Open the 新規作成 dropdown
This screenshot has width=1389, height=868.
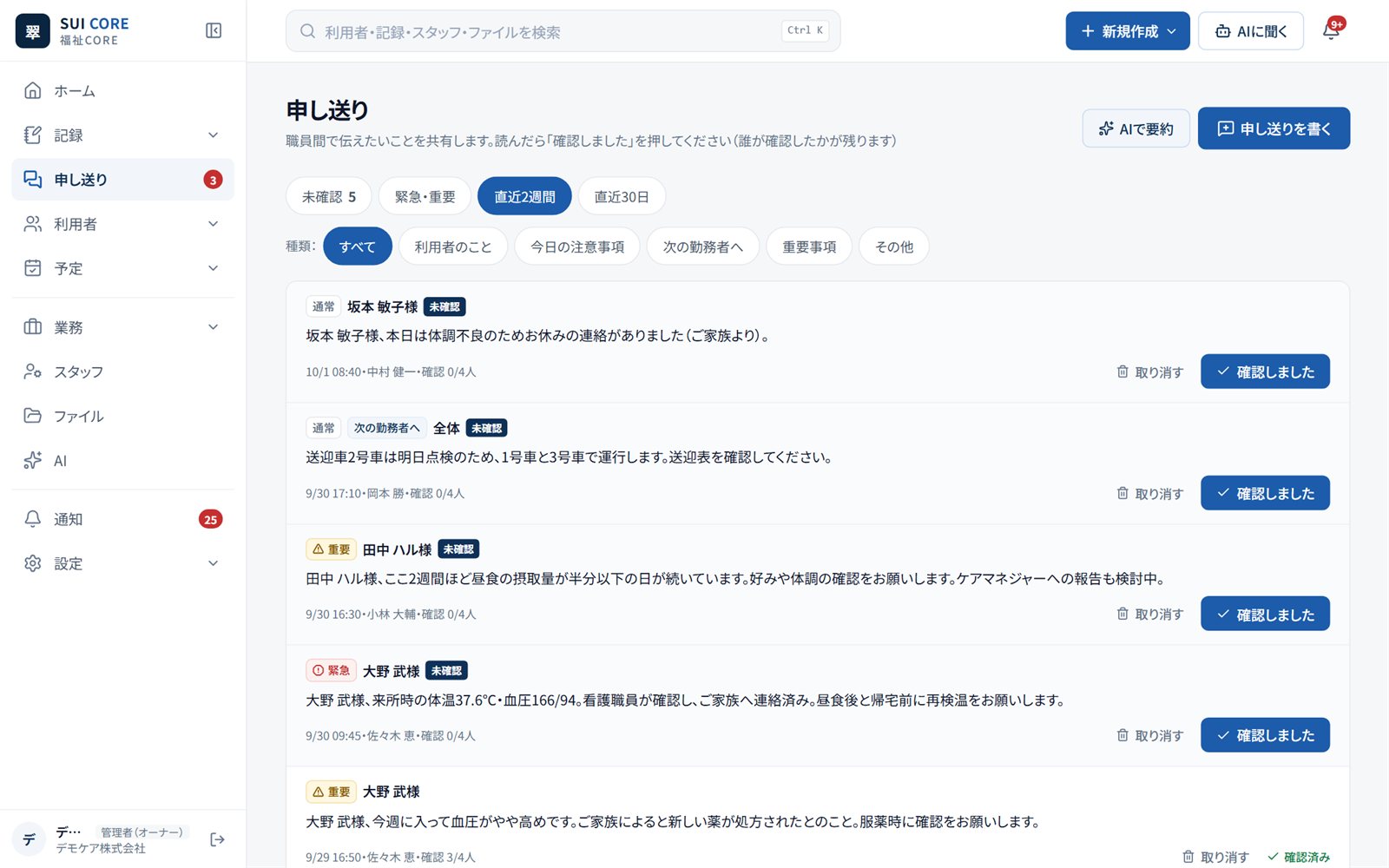click(1128, 31)
